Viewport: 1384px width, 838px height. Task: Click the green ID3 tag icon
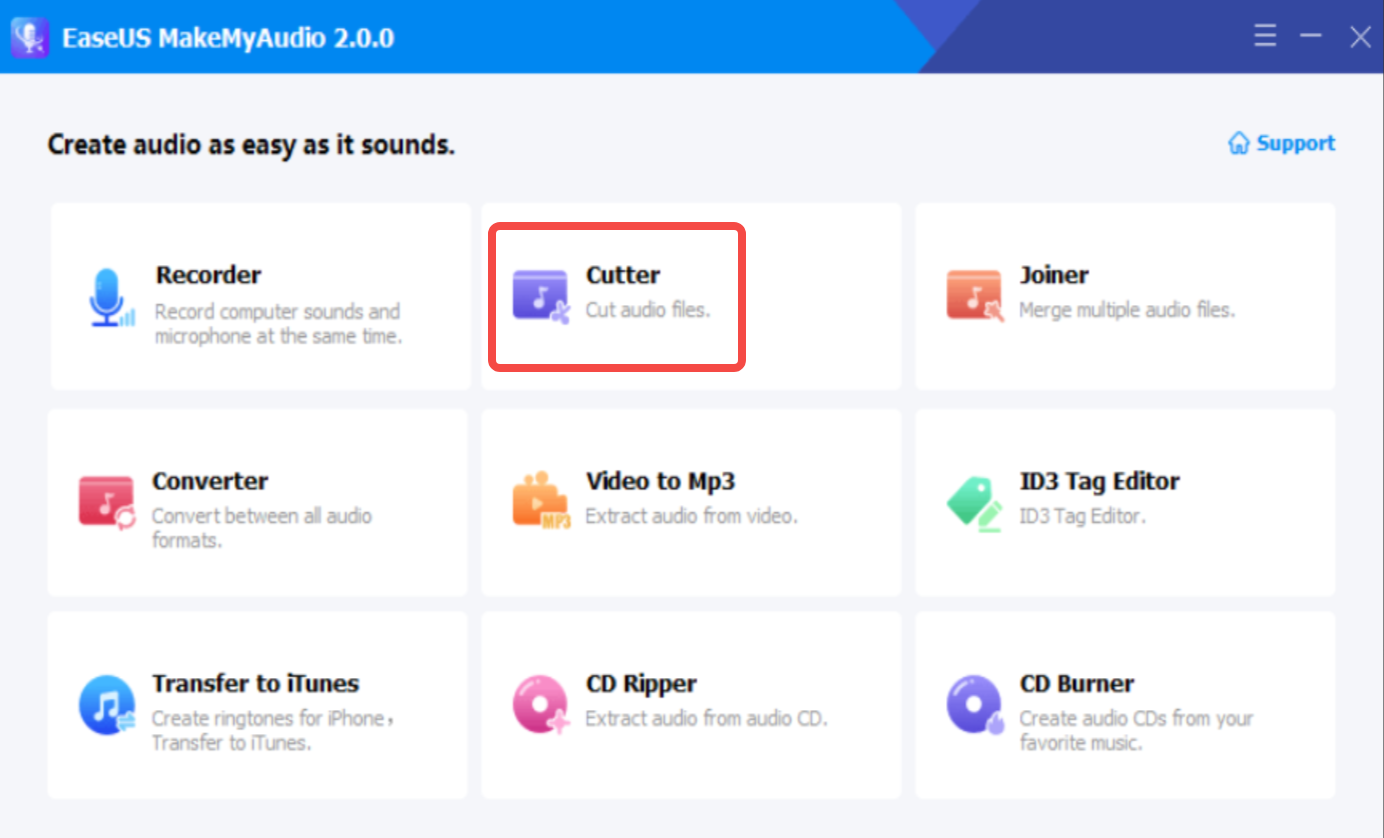click(973, 500)
